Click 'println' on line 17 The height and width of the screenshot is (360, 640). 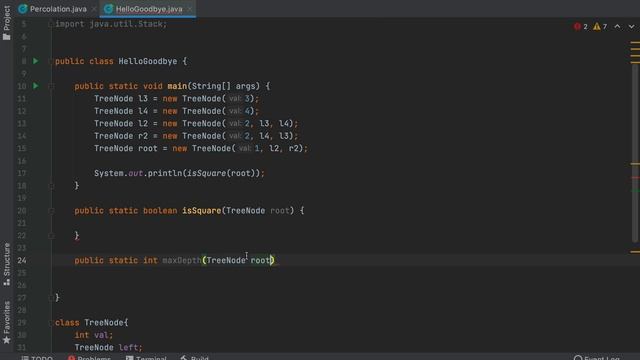(x=165, y=173)
